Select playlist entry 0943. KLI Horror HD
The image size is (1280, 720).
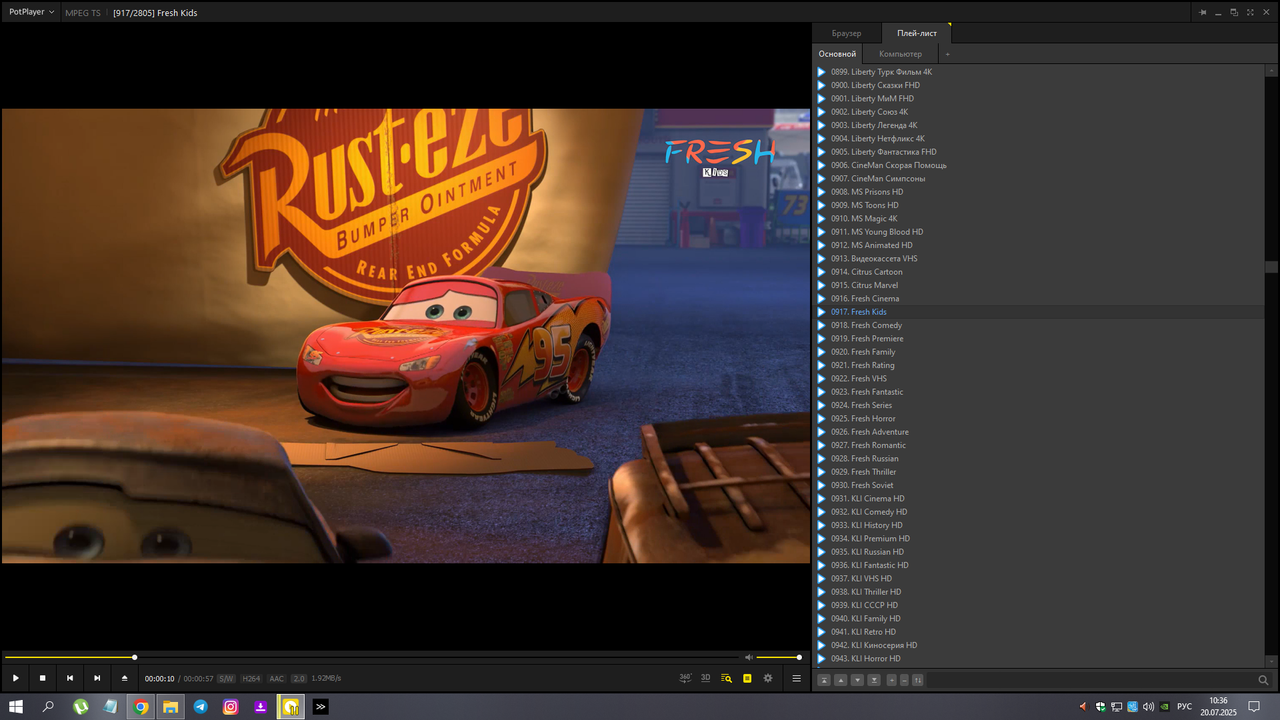1039,658
